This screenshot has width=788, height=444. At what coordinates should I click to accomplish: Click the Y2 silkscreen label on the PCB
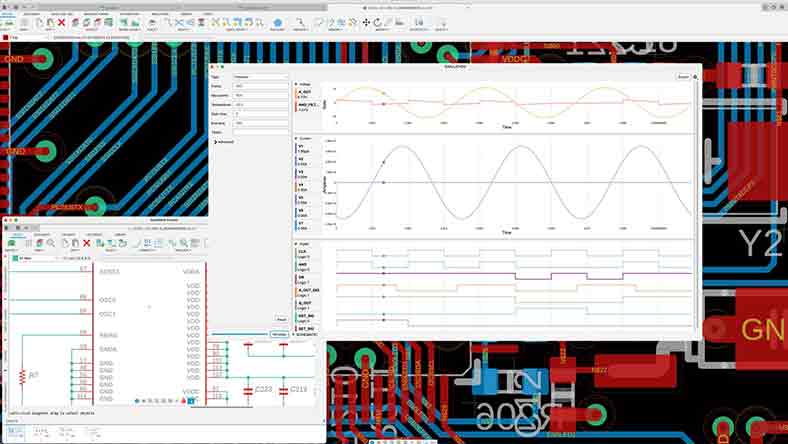click(761, 244)
